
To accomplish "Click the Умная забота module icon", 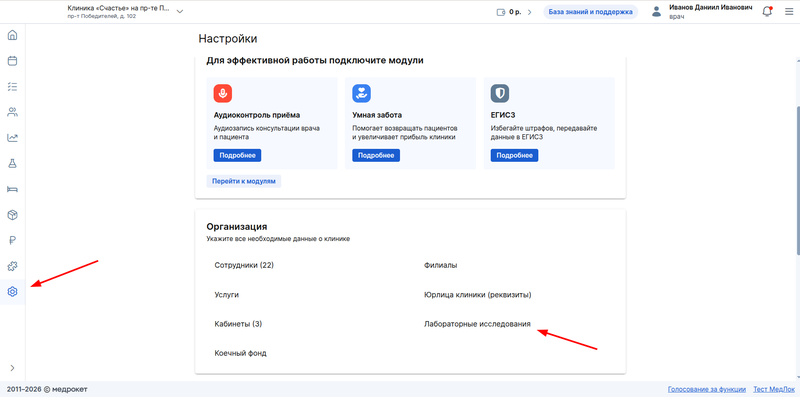I will point(361,93).
